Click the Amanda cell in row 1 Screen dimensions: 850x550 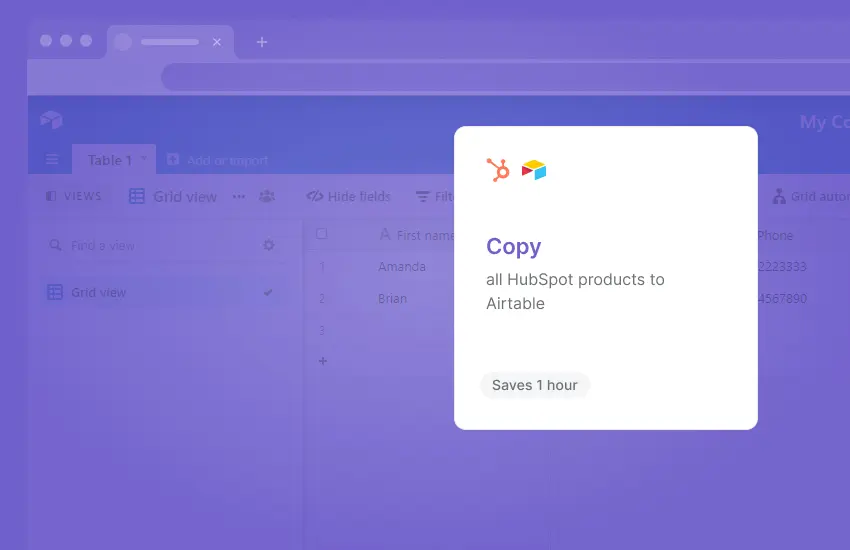click(402, 267)
